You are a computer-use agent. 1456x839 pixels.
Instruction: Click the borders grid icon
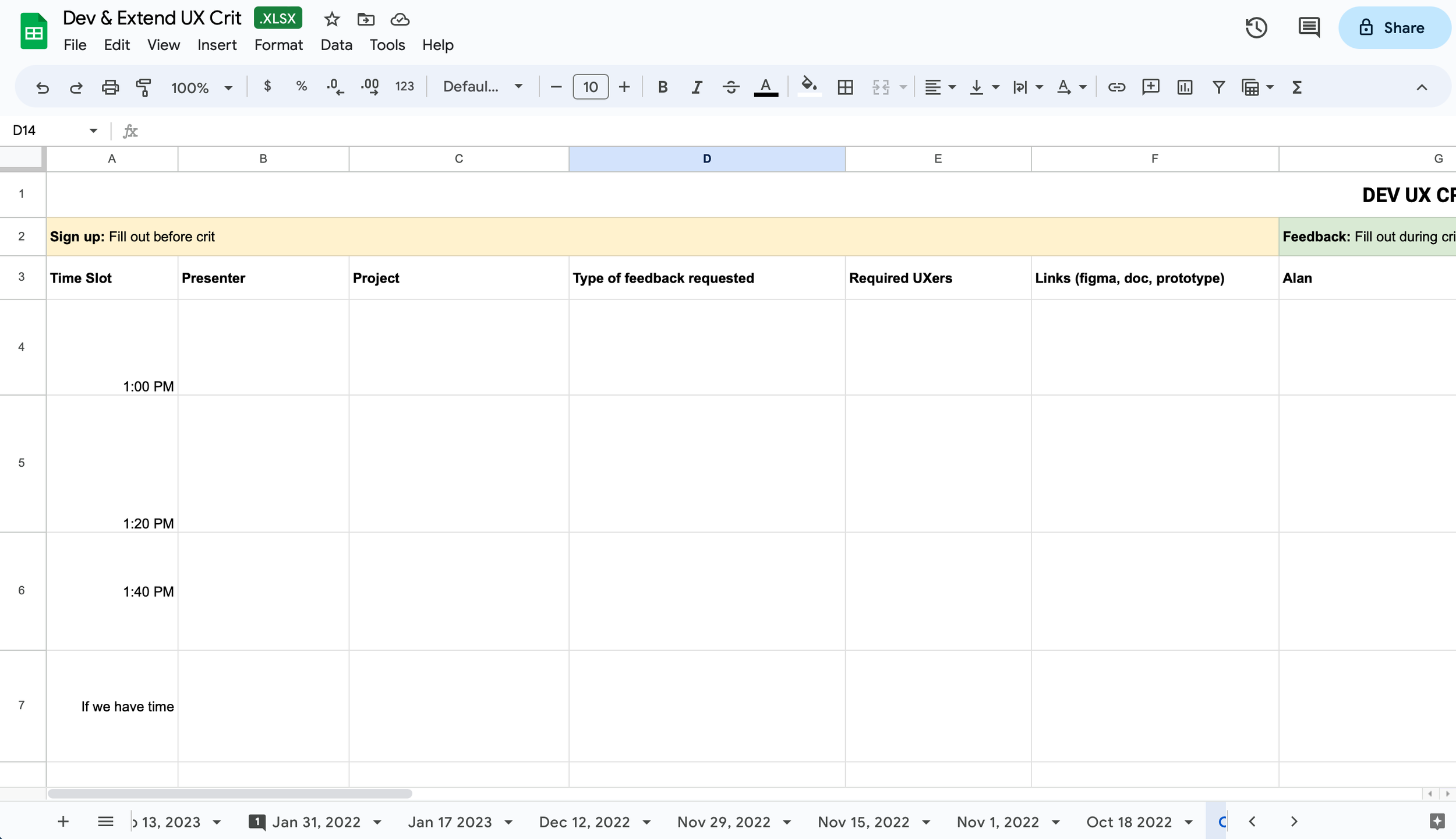[845, 87]
